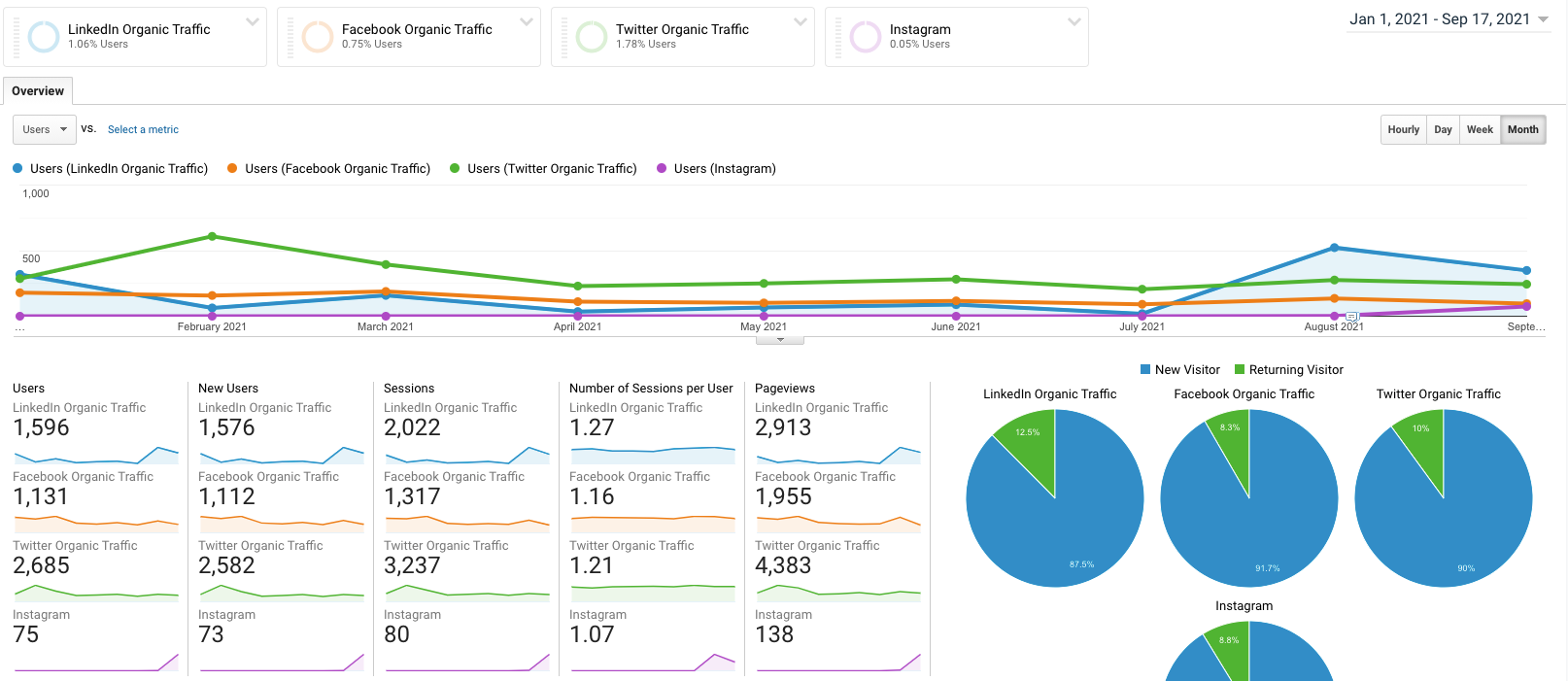Click the LinkedIn peak data point at August 2021
Viewport: 1568px width, 681px height.
point(1334,248)
